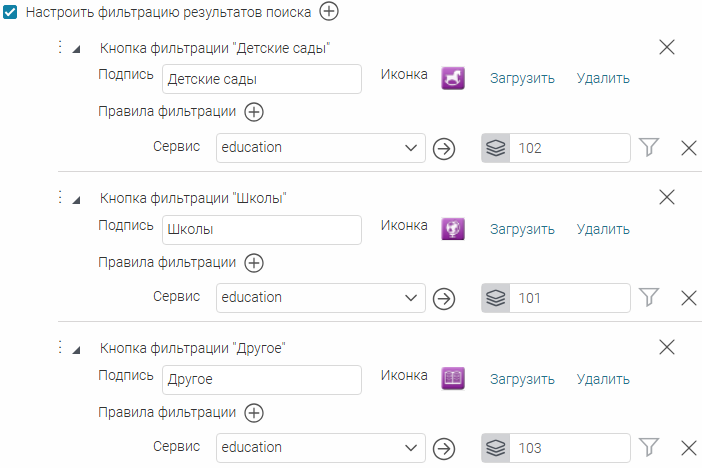Add a filtering rule for Школы

(x=254, y=262)
